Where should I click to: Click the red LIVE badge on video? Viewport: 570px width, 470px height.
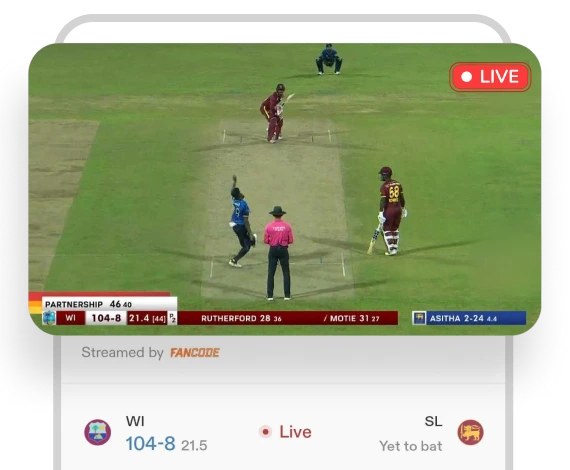(490, 77)
